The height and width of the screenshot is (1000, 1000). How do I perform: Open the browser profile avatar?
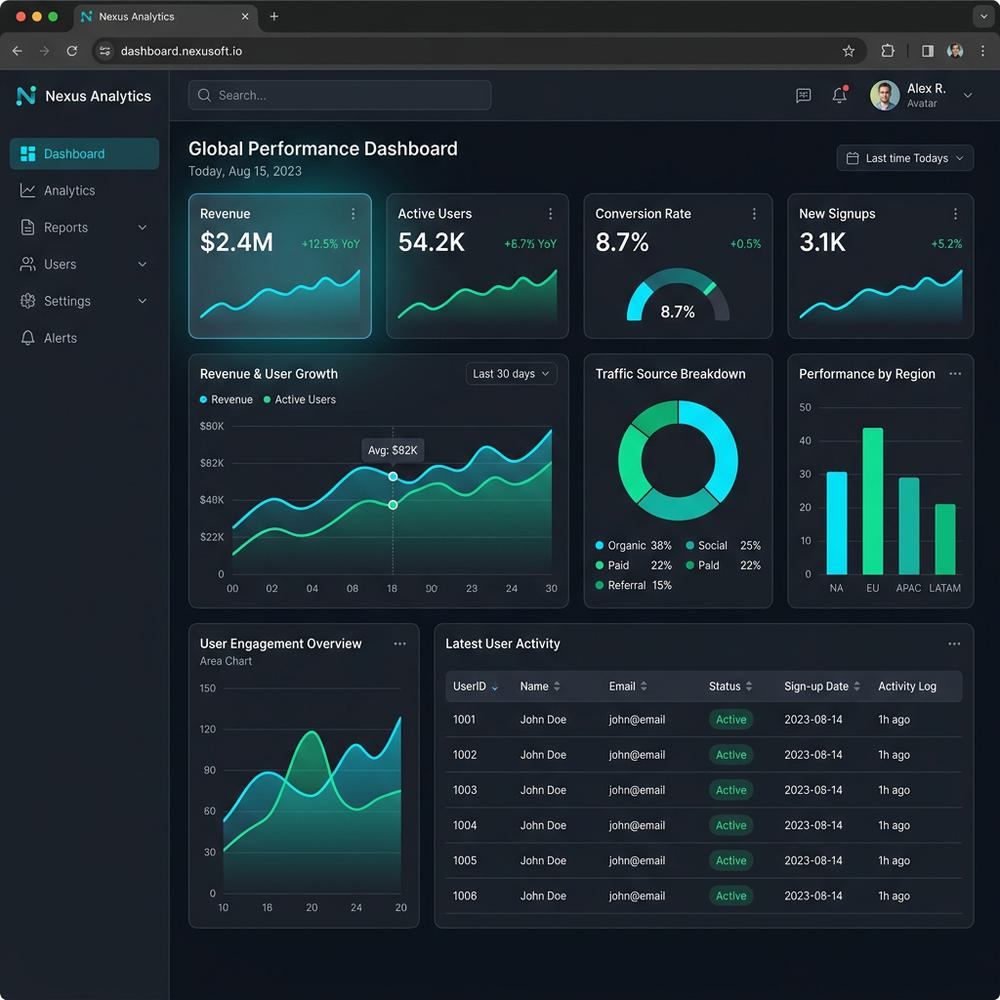point(955,51)
